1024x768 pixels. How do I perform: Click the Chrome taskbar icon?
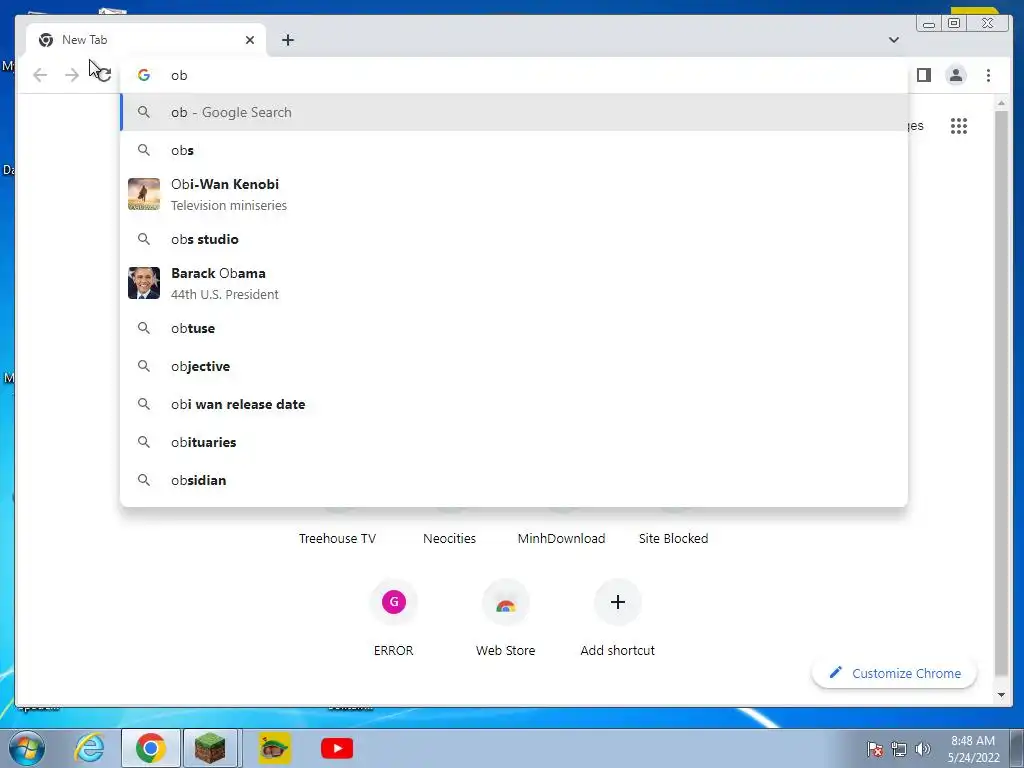(x=151, y=748)
